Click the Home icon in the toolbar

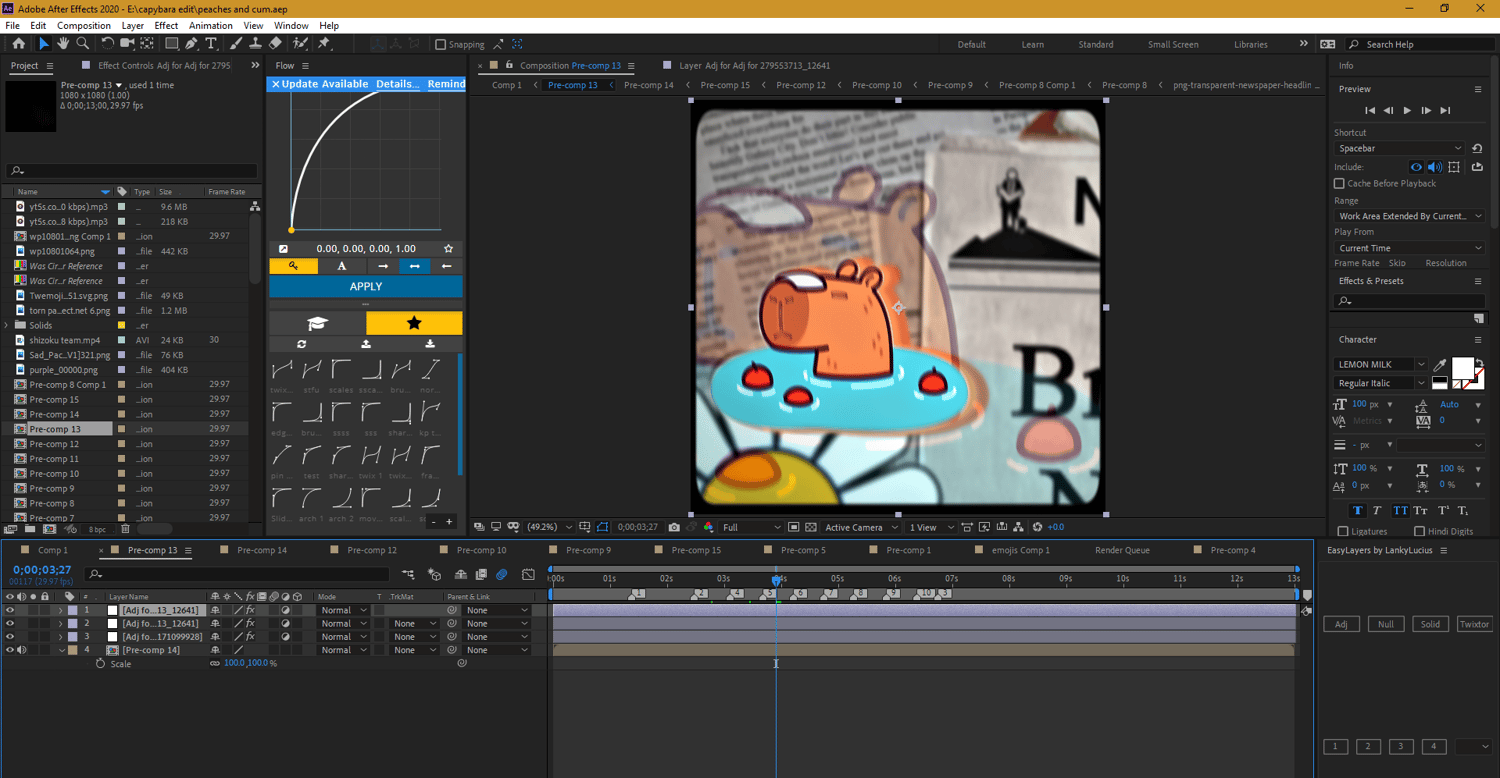[x=19, y=44]
